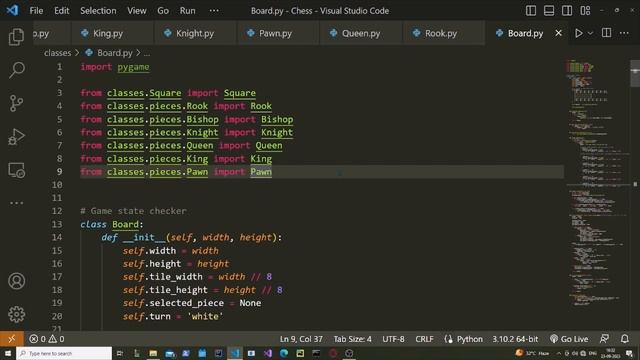Click the code minimap overview

coord(597,184)
